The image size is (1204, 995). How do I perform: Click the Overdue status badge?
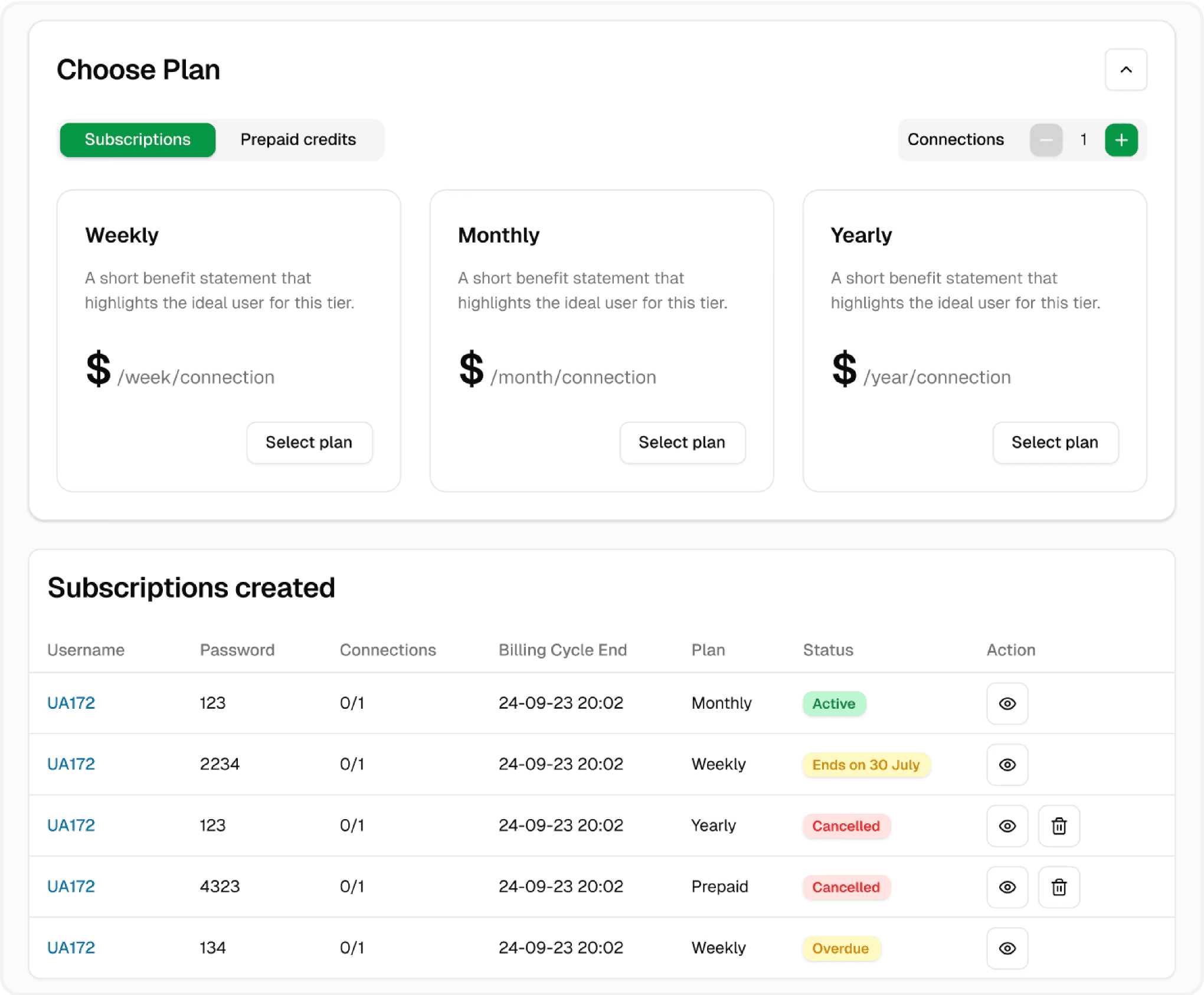pos(840,948)
